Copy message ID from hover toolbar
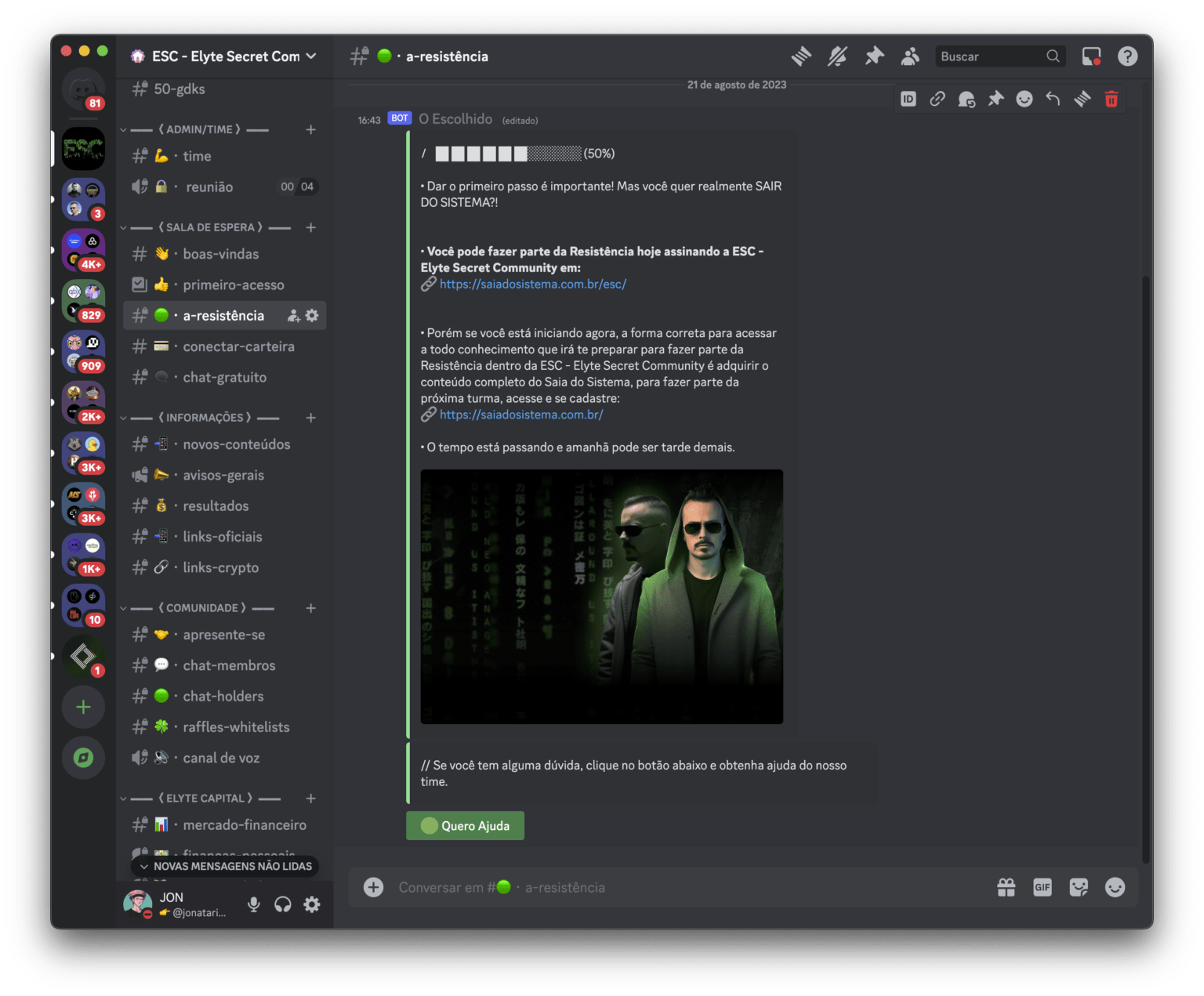 click(908, 99)
